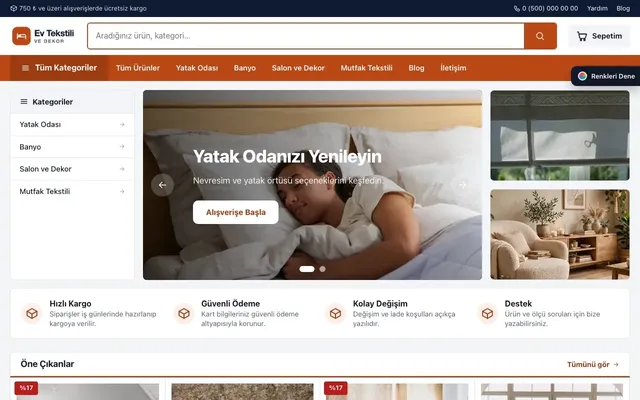Open Yatak Odası in navigation bar
The height and width of the screenshot is (400, 640).
(x=197, y=68)
